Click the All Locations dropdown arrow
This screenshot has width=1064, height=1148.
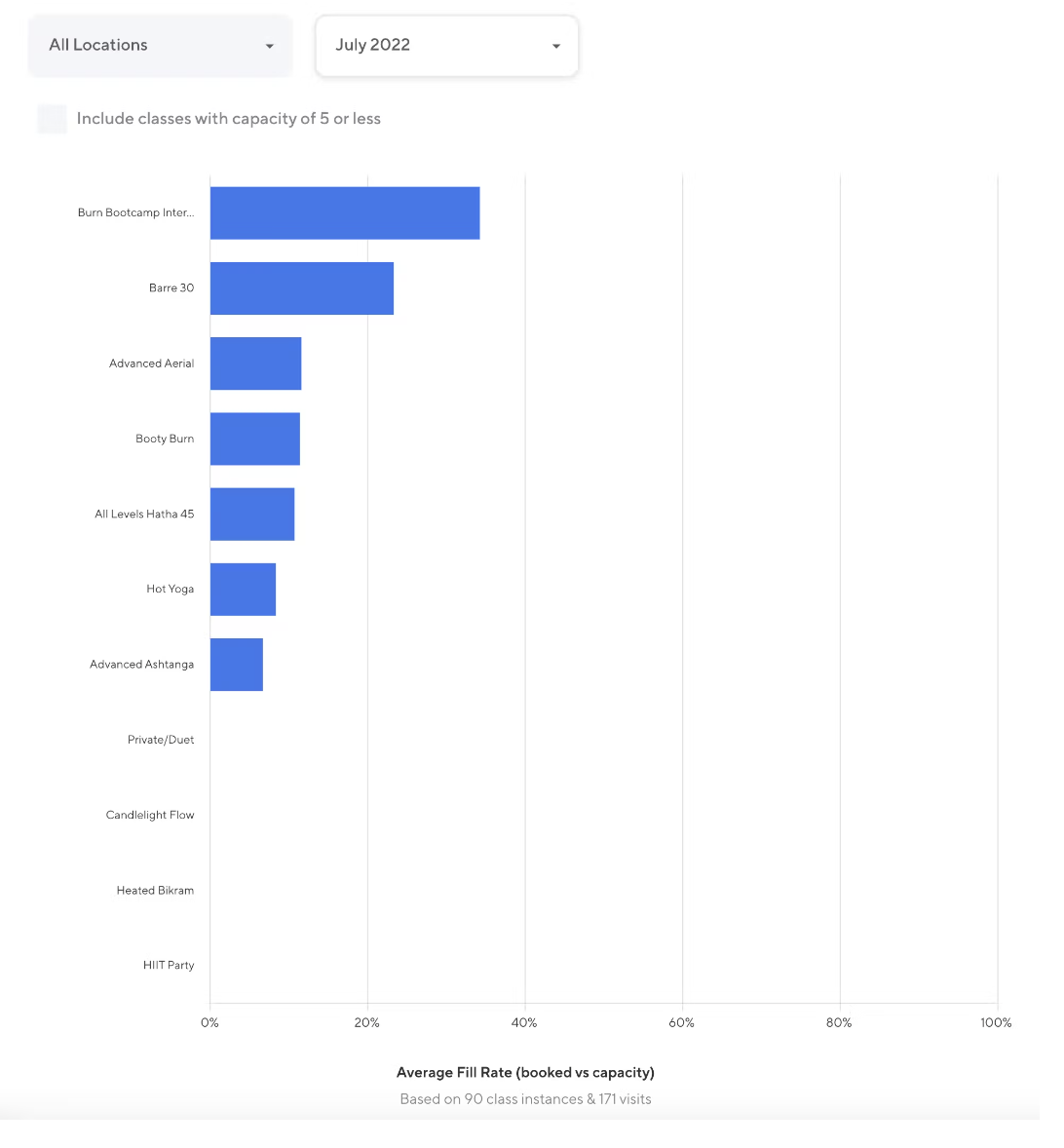coord(270,46)
